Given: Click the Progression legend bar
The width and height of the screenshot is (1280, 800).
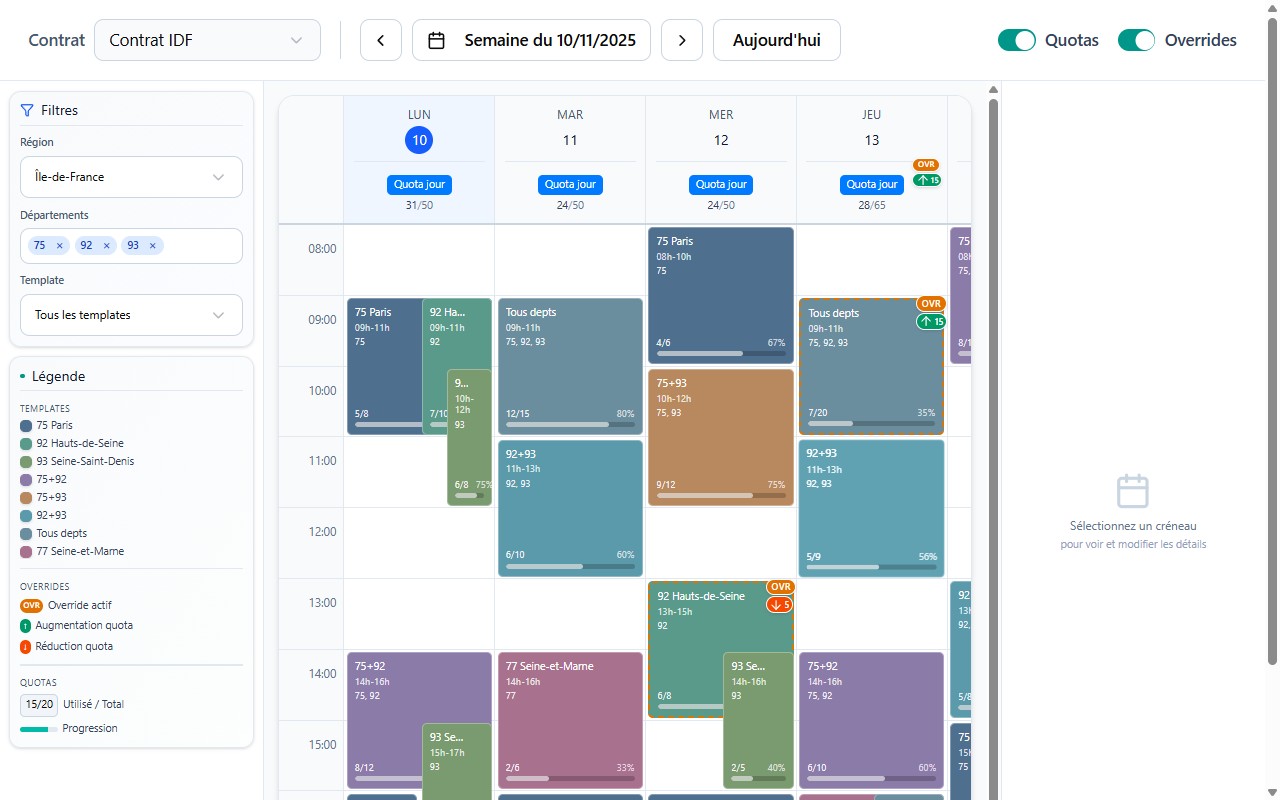Looking at the screenshot, I should click(38, 729).
